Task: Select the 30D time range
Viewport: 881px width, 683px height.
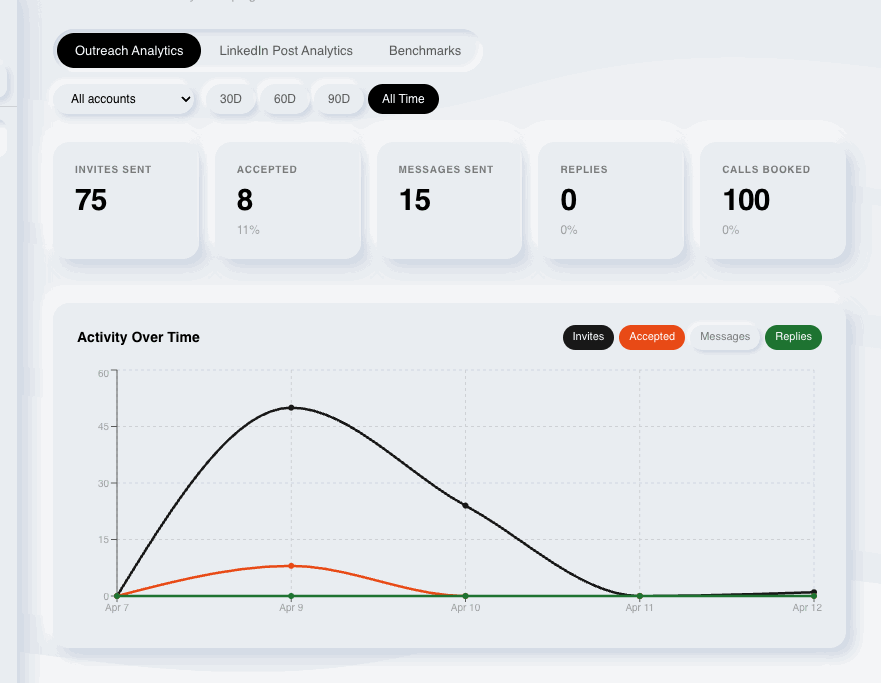Action: point(231,99)
